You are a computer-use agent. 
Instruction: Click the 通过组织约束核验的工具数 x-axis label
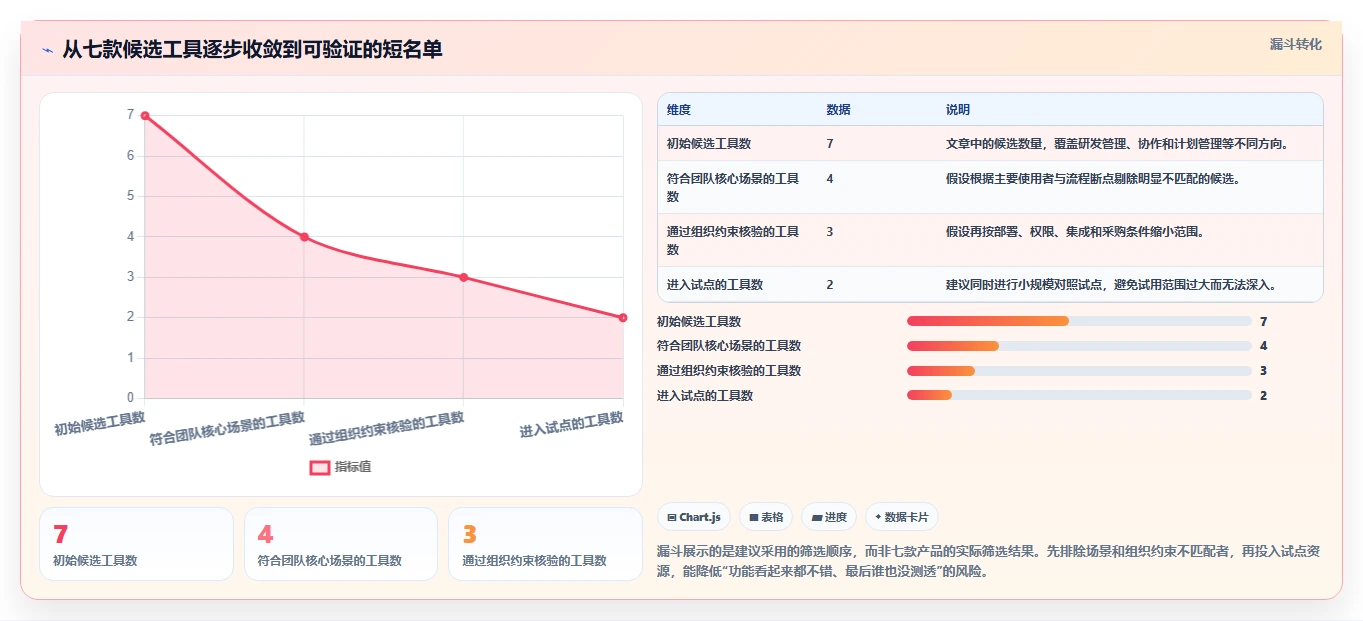tap(387, 427)
